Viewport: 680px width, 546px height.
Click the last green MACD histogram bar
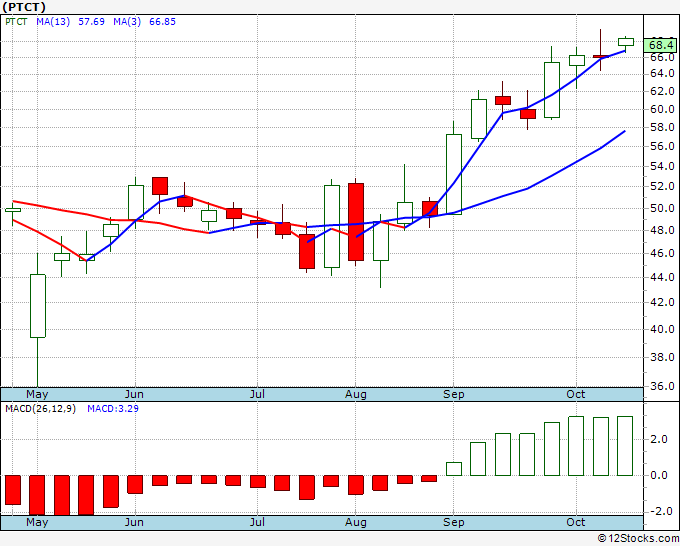(625, 446)
